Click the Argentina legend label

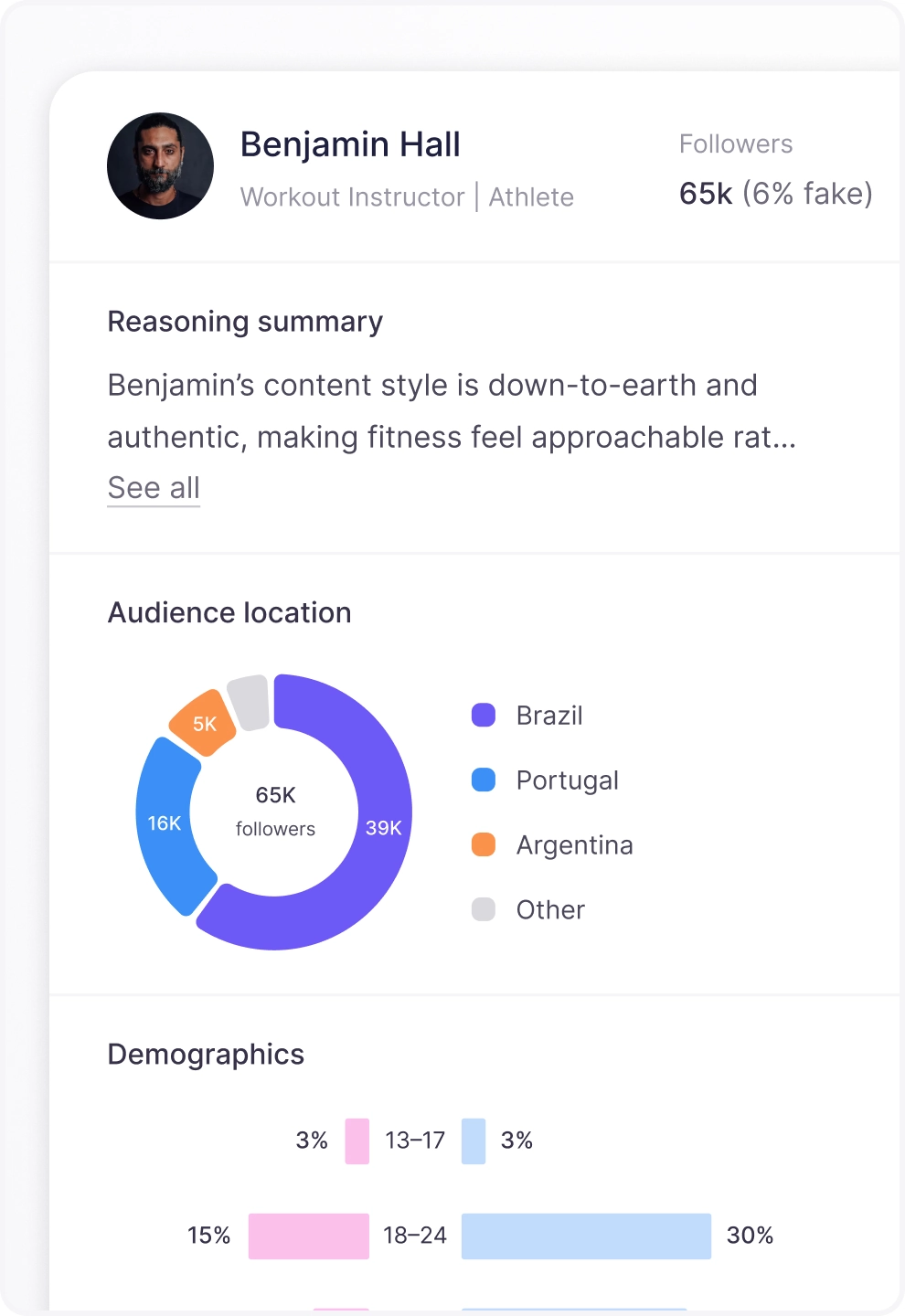(x=574, y=845)
